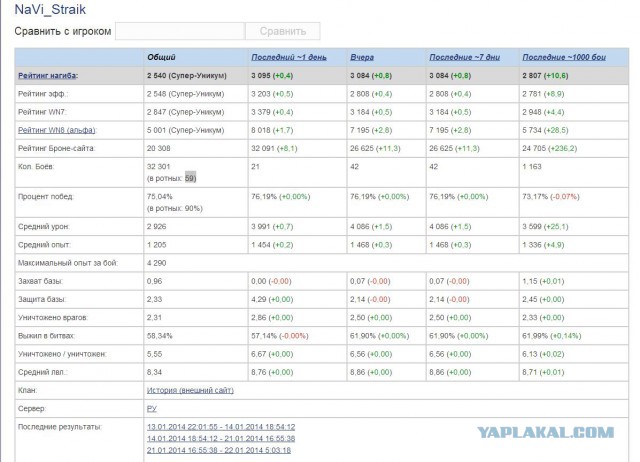
Task: Click the 5,55 destroyed ratio value
Action: pos(155,354)
